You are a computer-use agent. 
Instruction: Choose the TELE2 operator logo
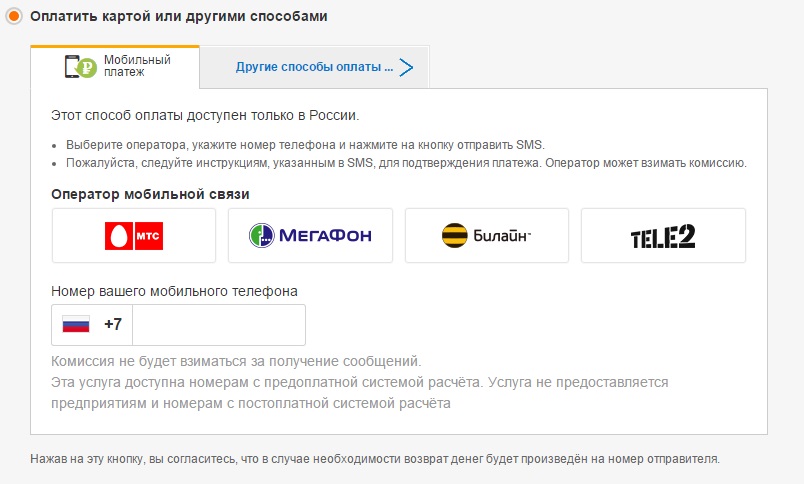point(663,236)
